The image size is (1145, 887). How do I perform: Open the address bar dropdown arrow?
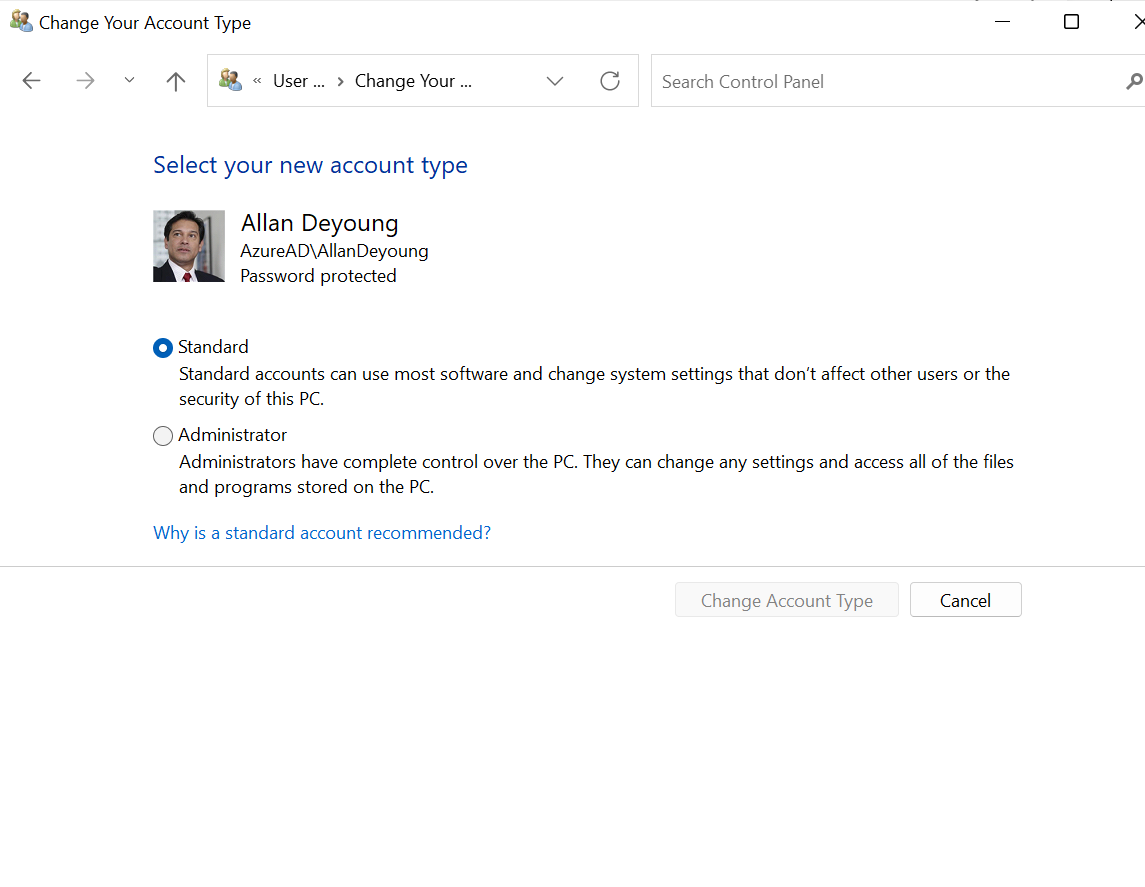point(554,81)
